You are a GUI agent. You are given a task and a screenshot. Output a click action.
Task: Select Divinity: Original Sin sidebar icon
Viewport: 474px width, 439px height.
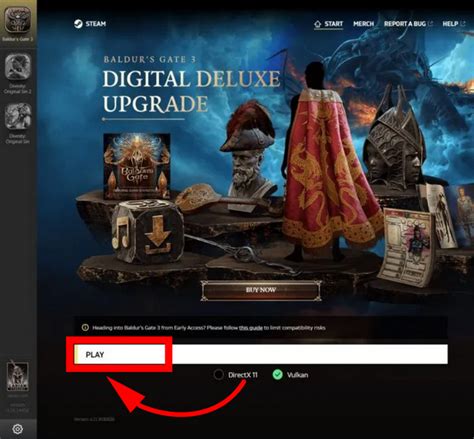(18, 116)
